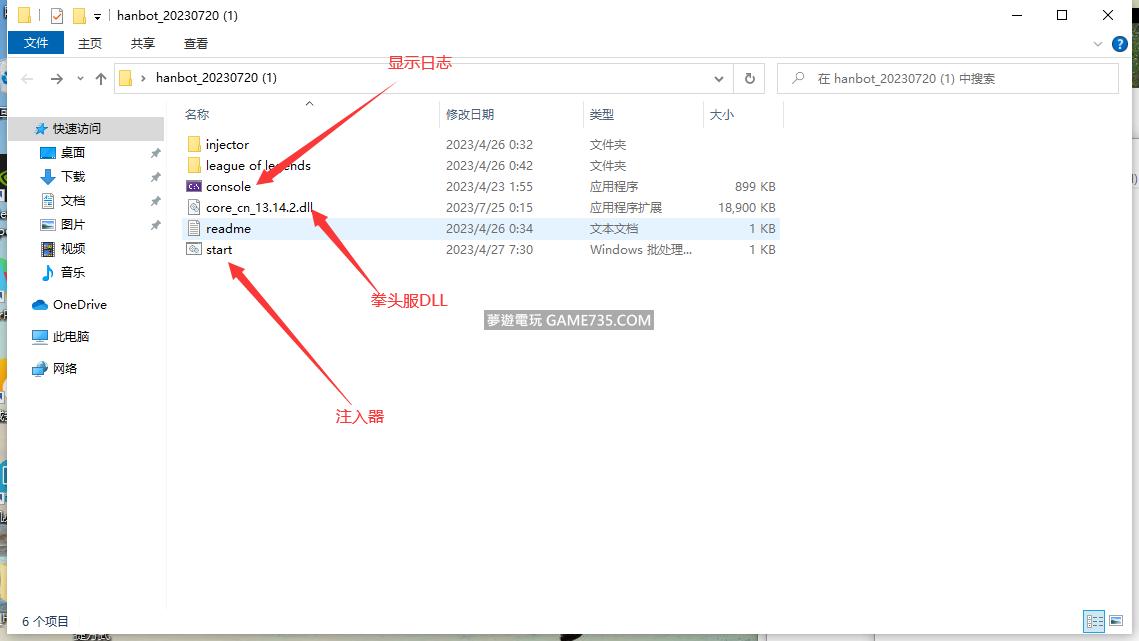Refresh the current folder view
The height and width of the screenshot is (641, 1139).
pyautogui.click(x=750, y=78)
